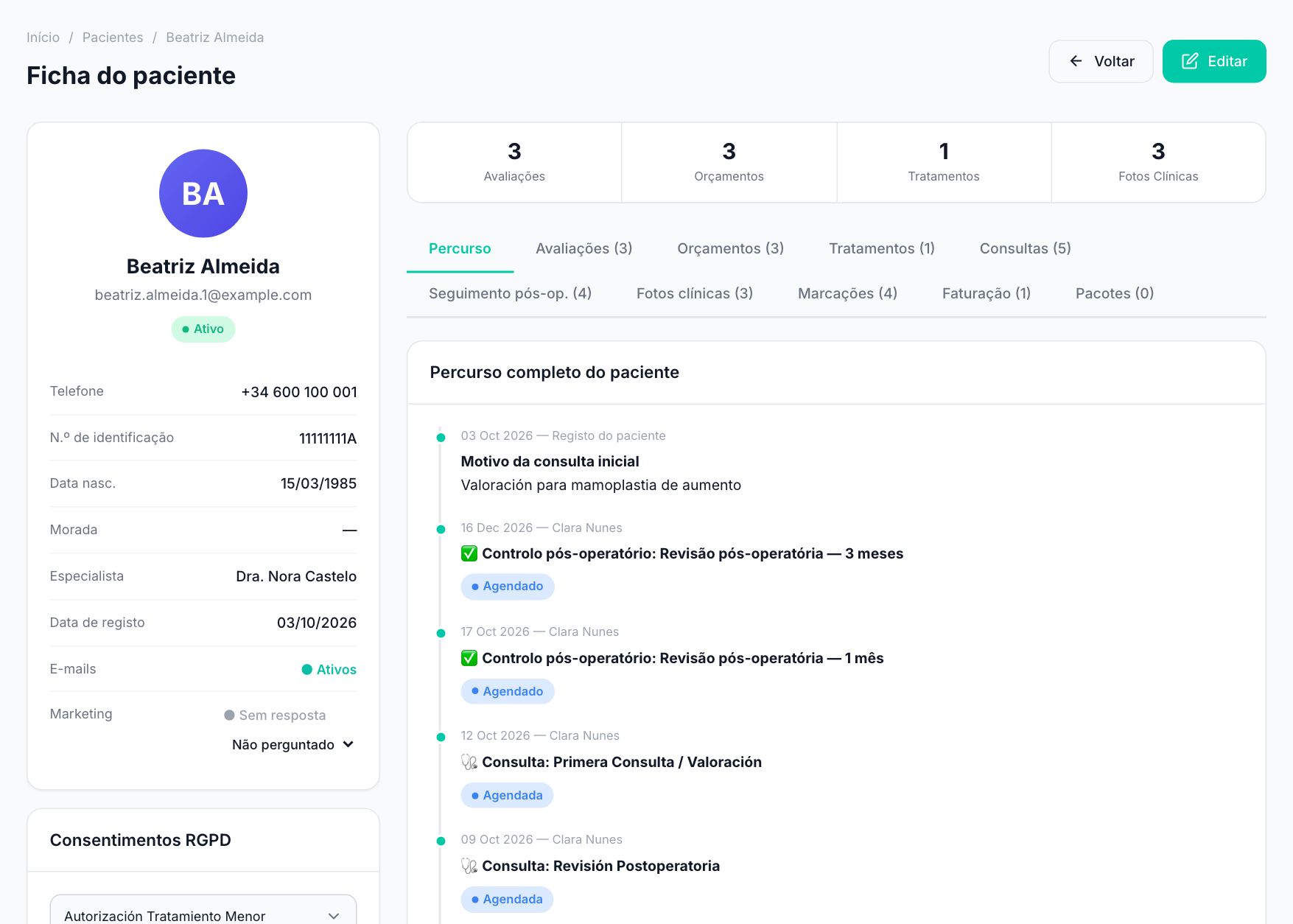Click the Fotos Clínicas summary card showing 3
The width and height of the screenshot is (1293, 924).
point(1158,163)
